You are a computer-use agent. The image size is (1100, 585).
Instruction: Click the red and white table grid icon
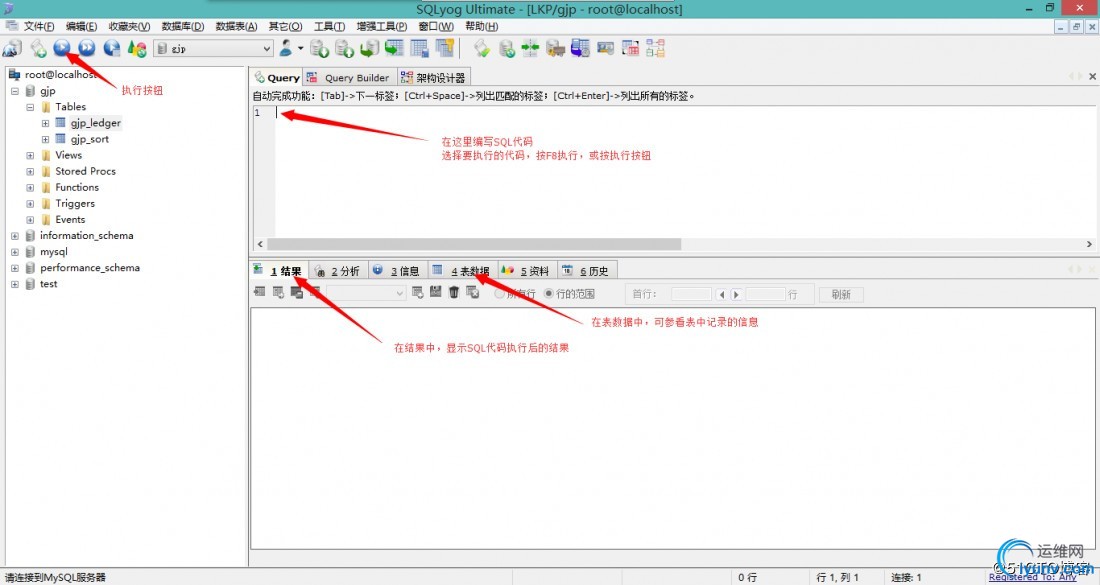point(631,48)
